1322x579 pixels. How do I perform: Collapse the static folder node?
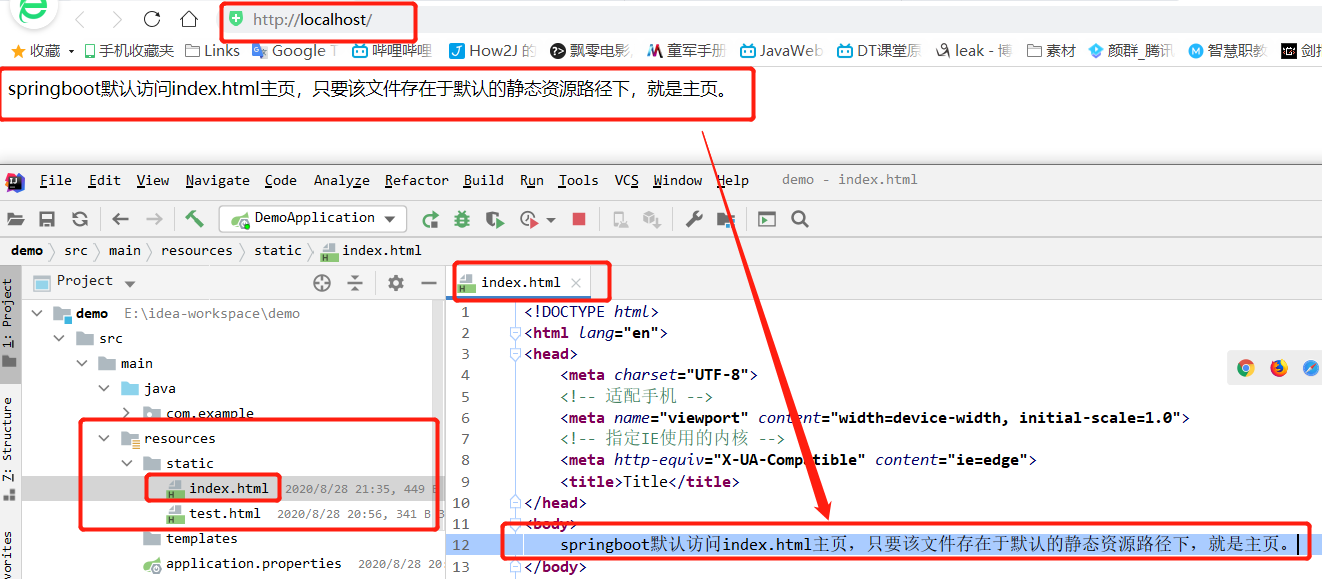click(126, 463)
